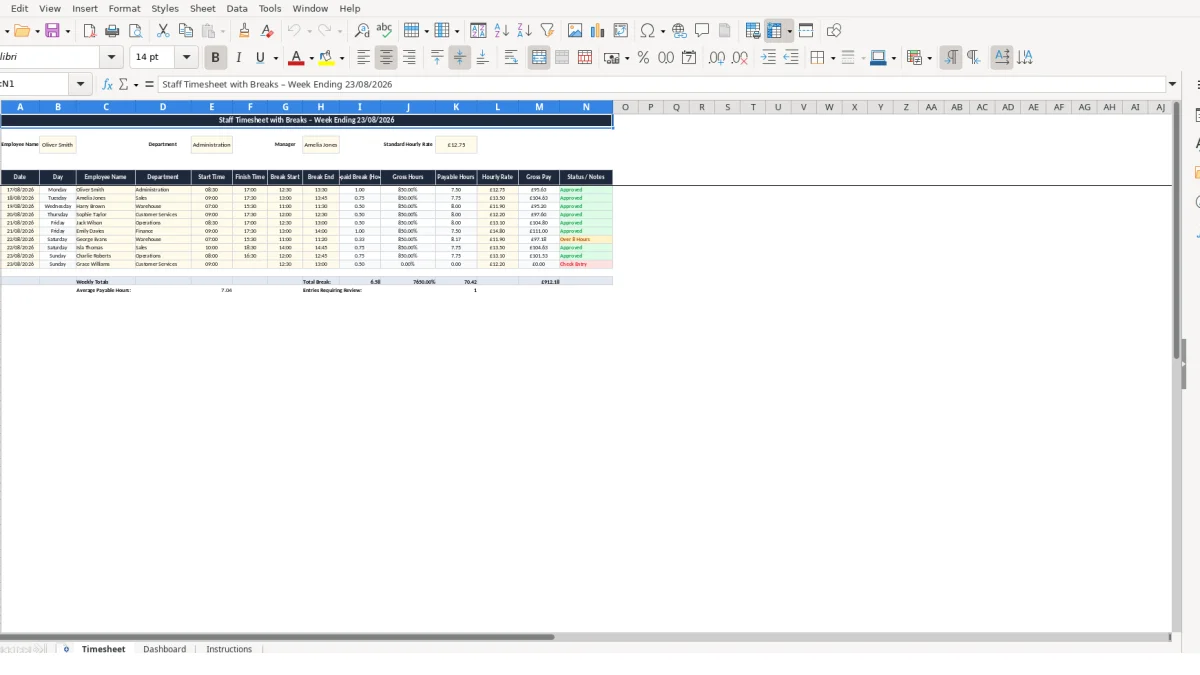Toggle the AutoFilter funnel icon
This screenshot has width=1200, height=675.
(x=547, y=31)
